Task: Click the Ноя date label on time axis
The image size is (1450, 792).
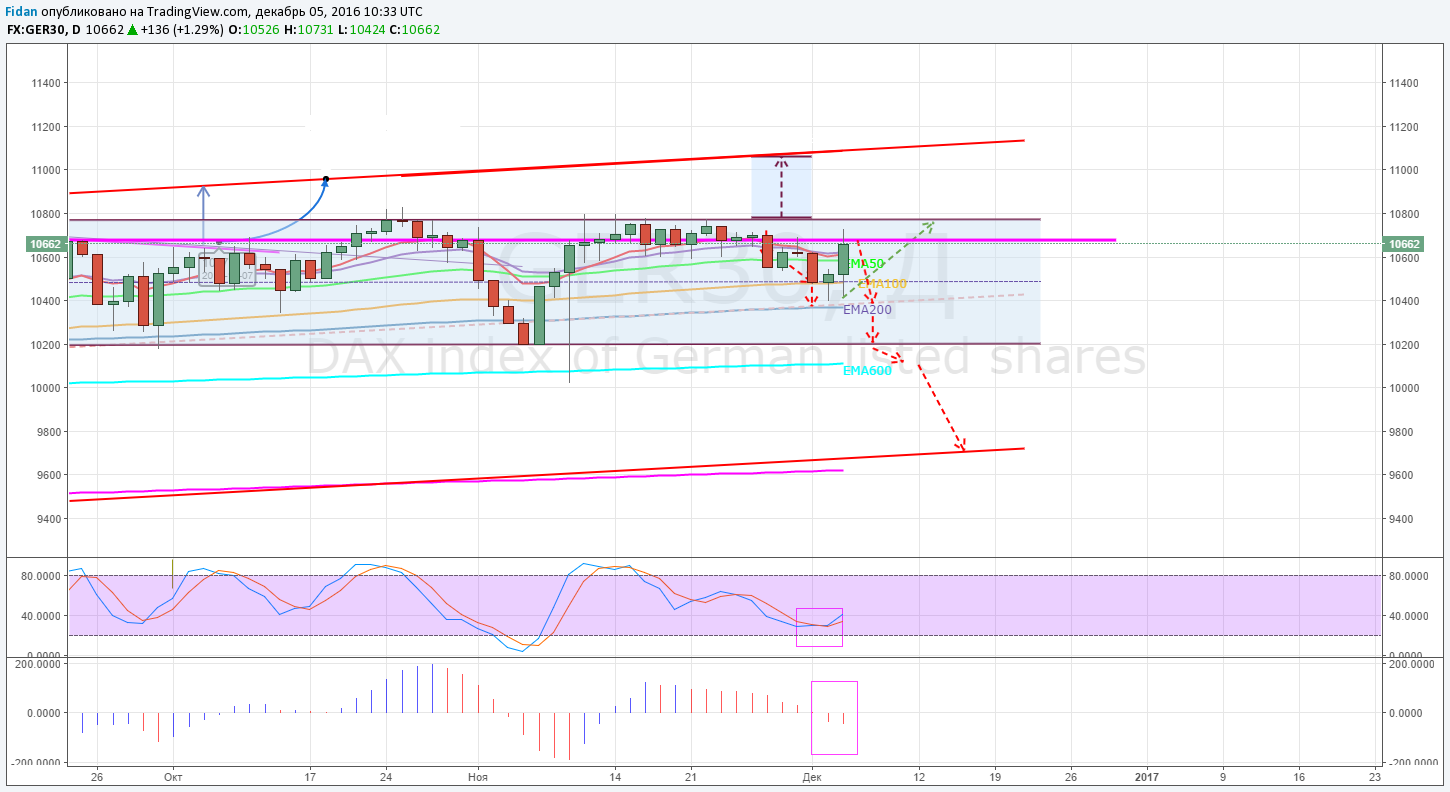Action: pyautogui.click(x=479, y=776)
